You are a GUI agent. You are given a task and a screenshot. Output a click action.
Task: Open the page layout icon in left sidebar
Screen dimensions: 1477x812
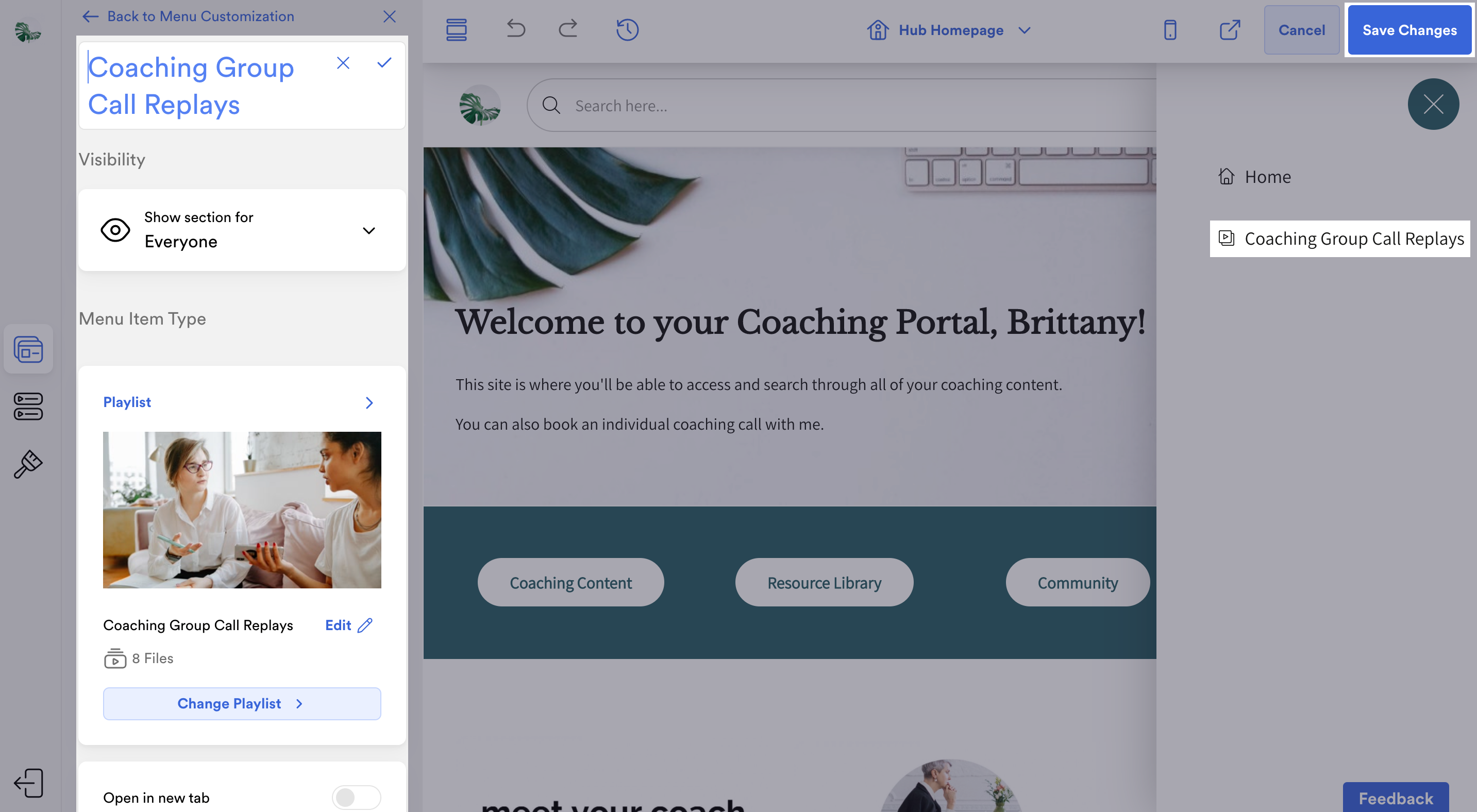tap(28, 349)
